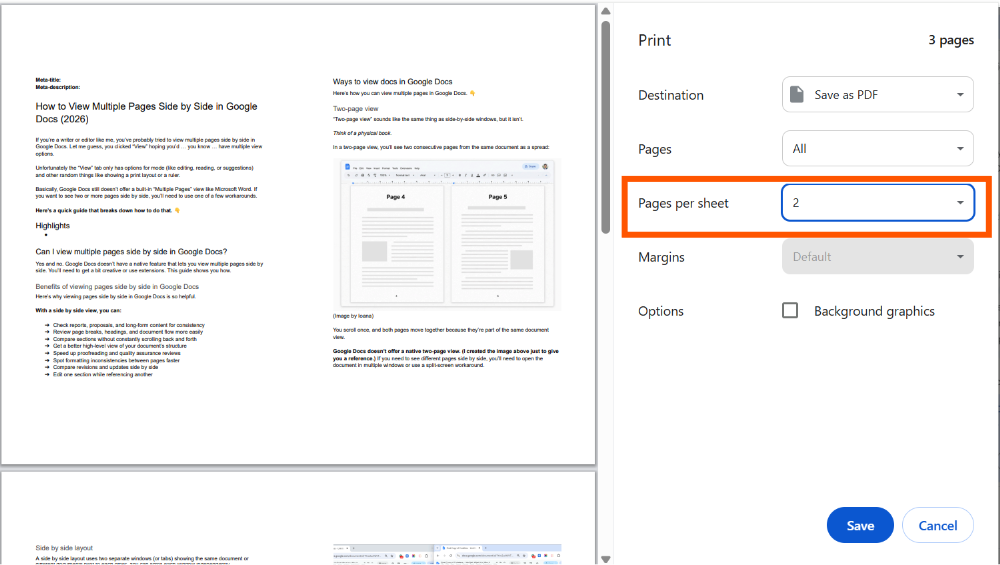Click the second print preview page
Viewport: 1000px width, 565px height.
(x=298, y=518)
